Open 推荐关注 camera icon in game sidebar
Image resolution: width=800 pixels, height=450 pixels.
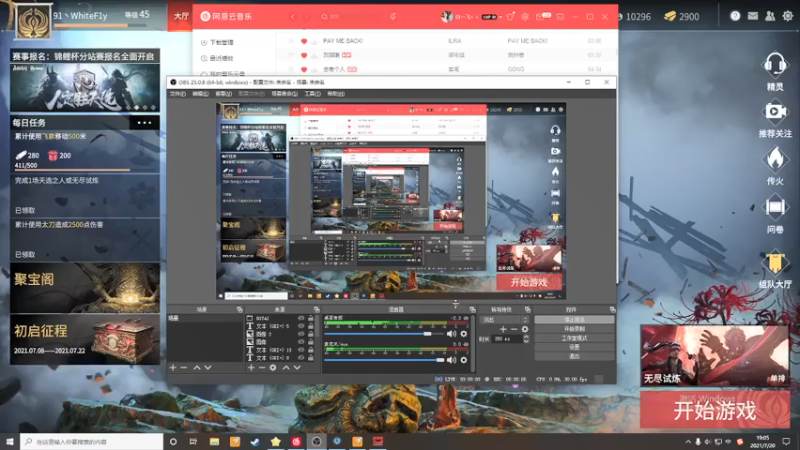click(x=775, y=112)
